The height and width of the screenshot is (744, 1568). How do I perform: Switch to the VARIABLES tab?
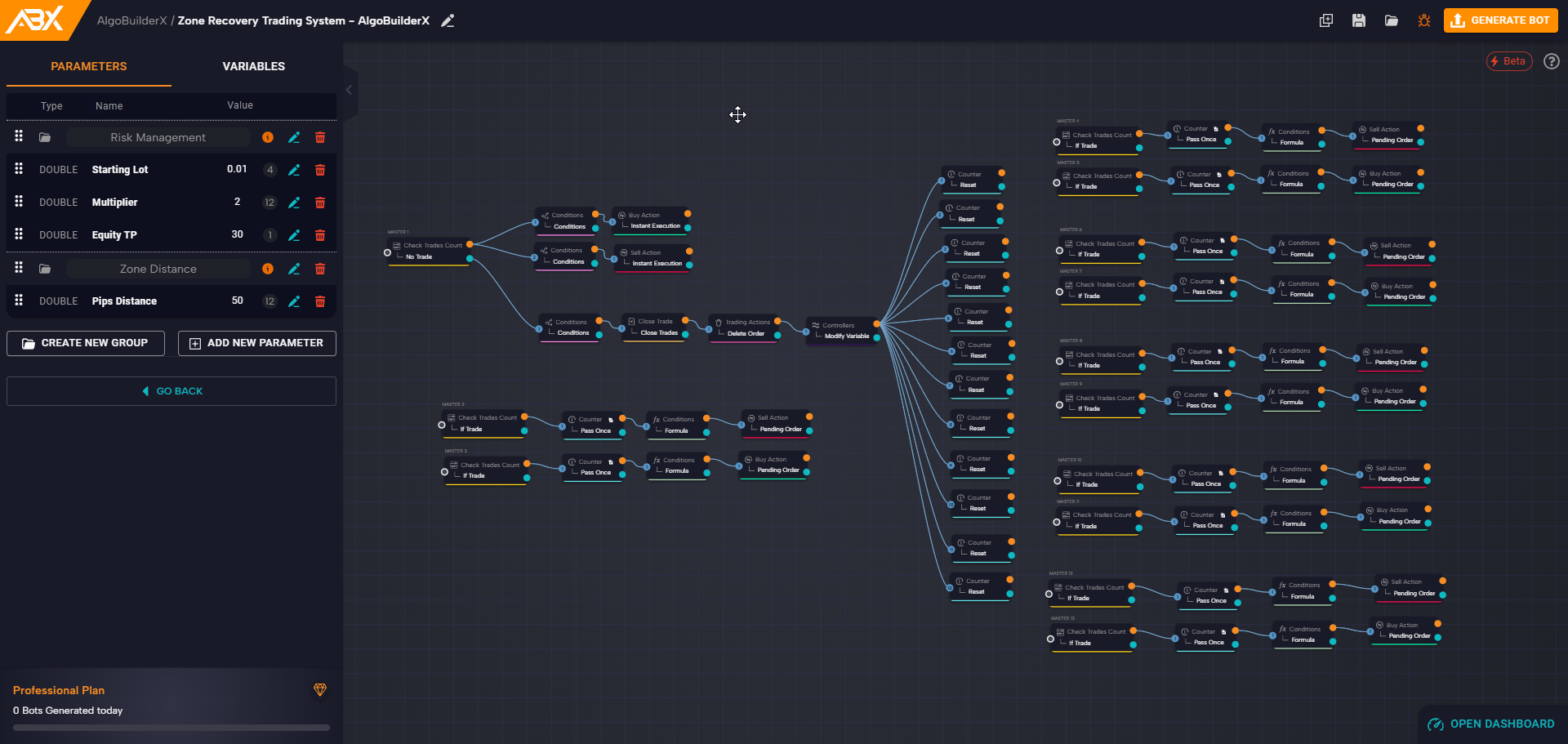(254, 66)
